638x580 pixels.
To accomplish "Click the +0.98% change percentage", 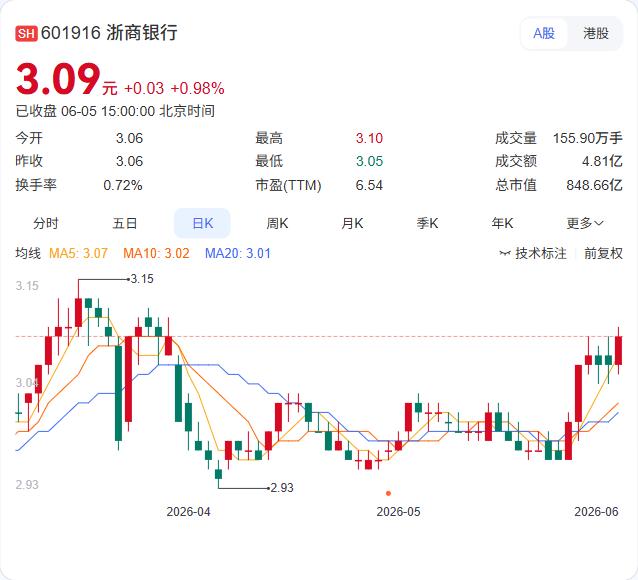I will (x=197, y=88).
